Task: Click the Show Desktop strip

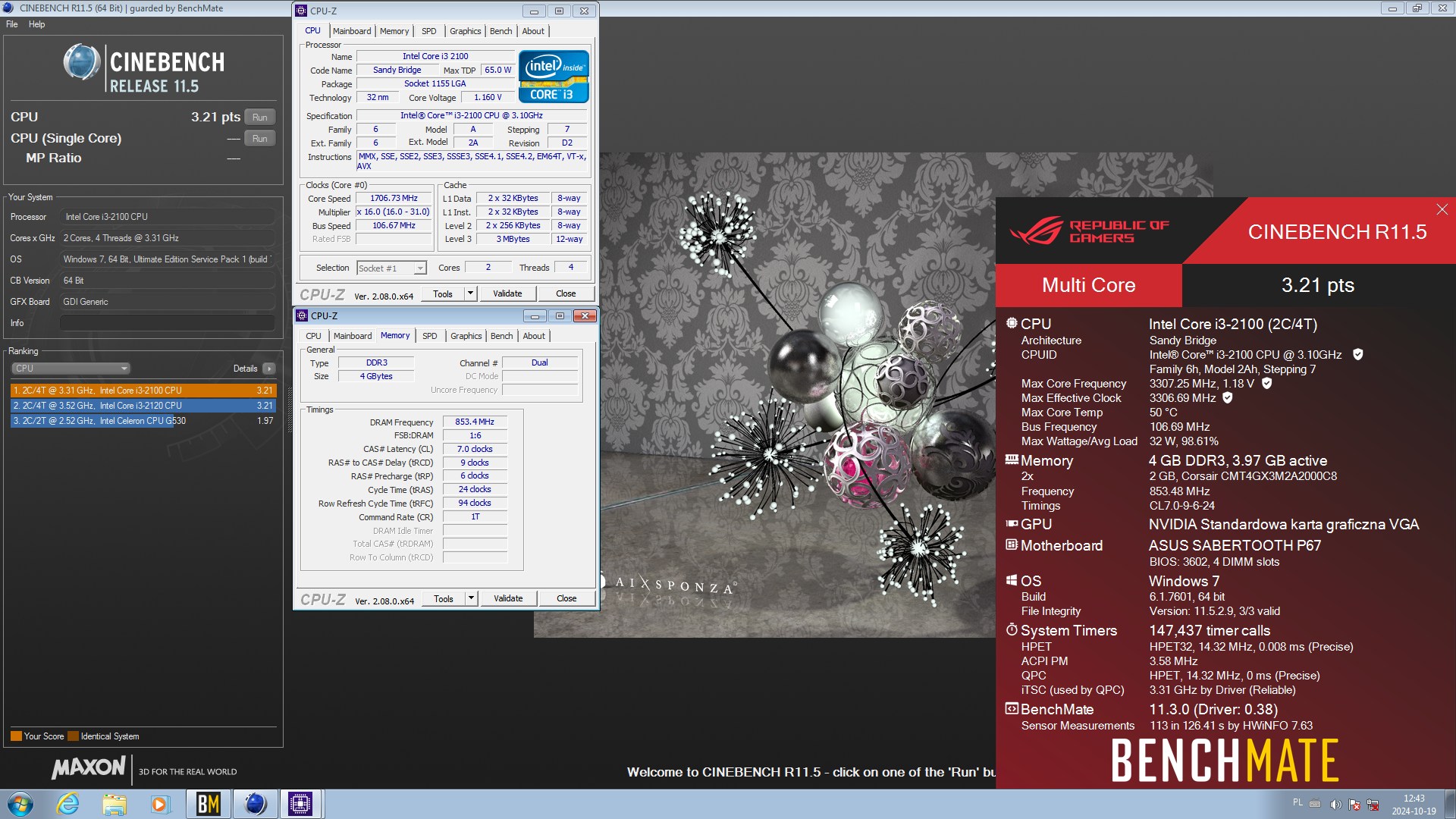Action: [x=1450, y=804]
